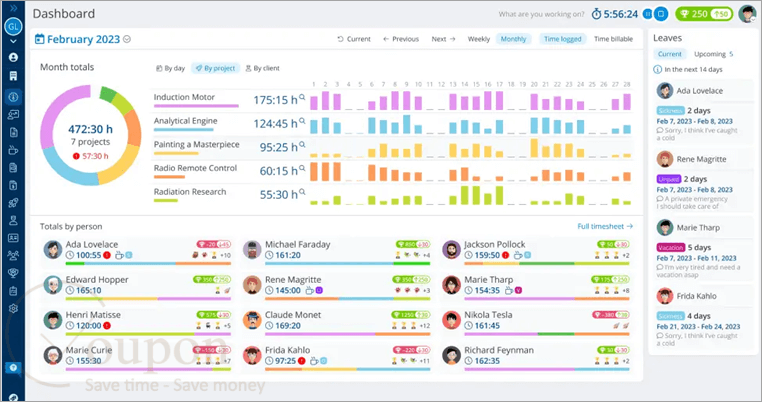Open the user avatar menu top right
The image size is (762, 402).
point(747,14)
